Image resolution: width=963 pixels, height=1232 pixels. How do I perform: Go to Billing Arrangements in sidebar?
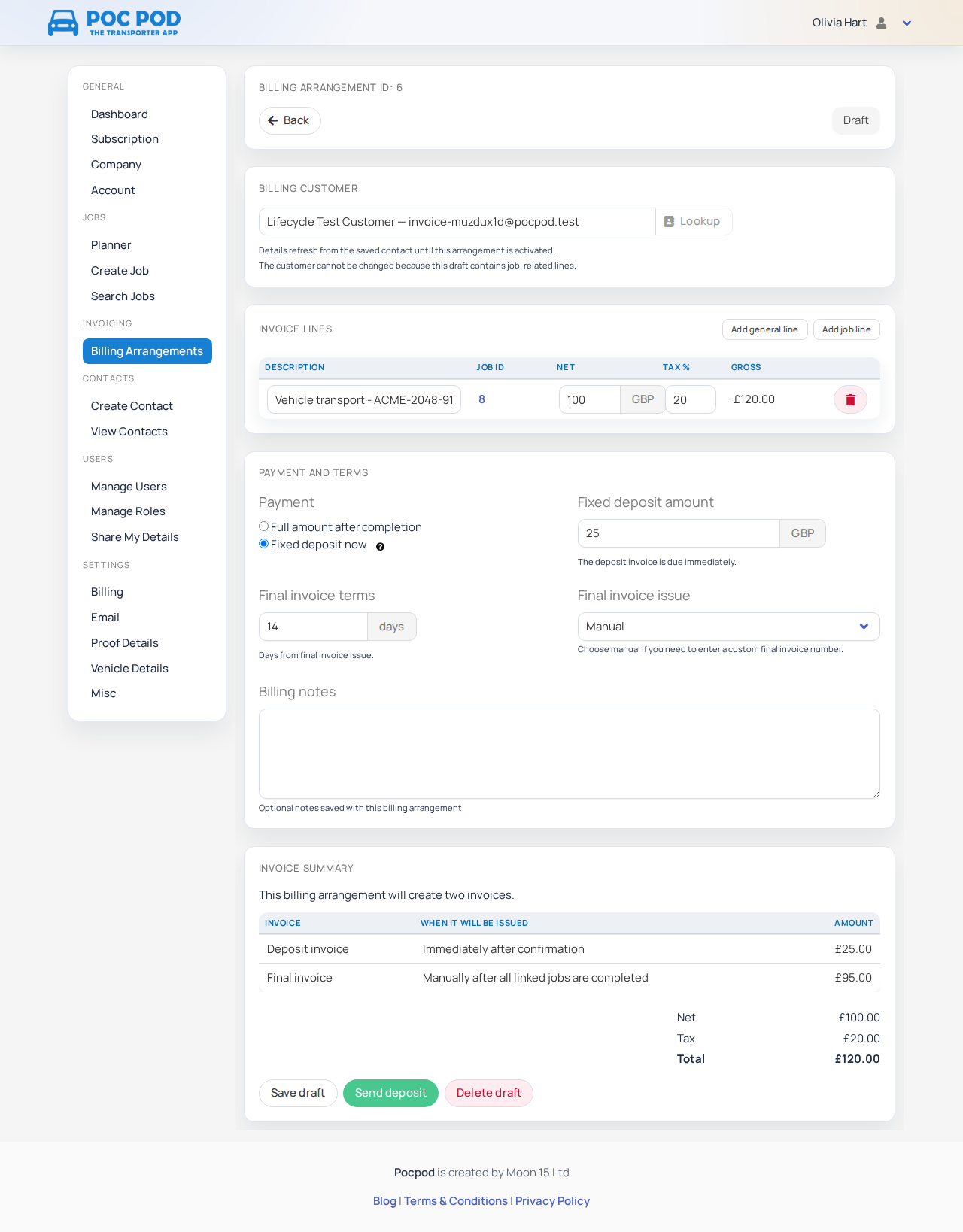click(147, 351)
